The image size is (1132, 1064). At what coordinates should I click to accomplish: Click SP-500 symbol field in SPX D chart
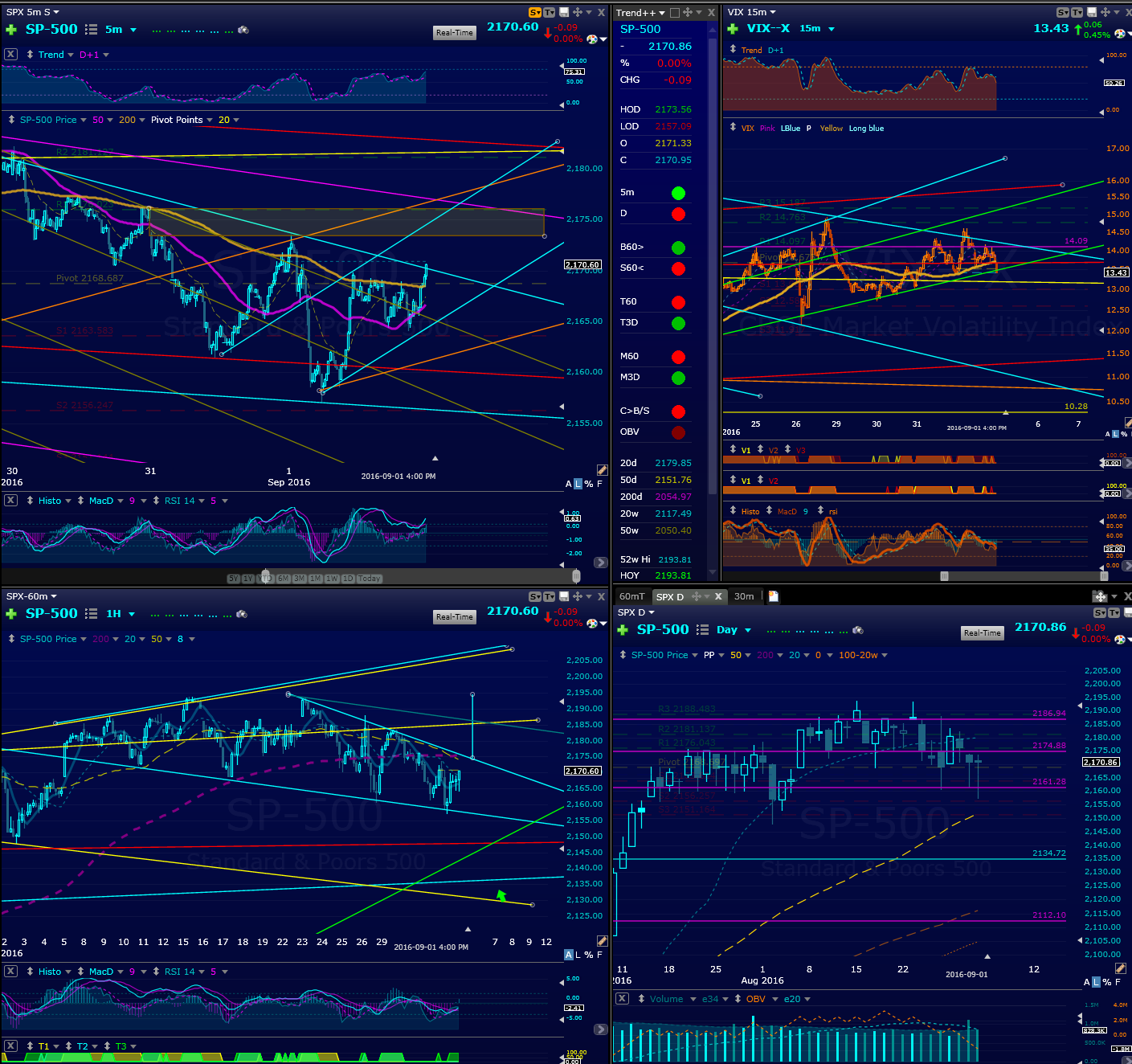point(663,630)
